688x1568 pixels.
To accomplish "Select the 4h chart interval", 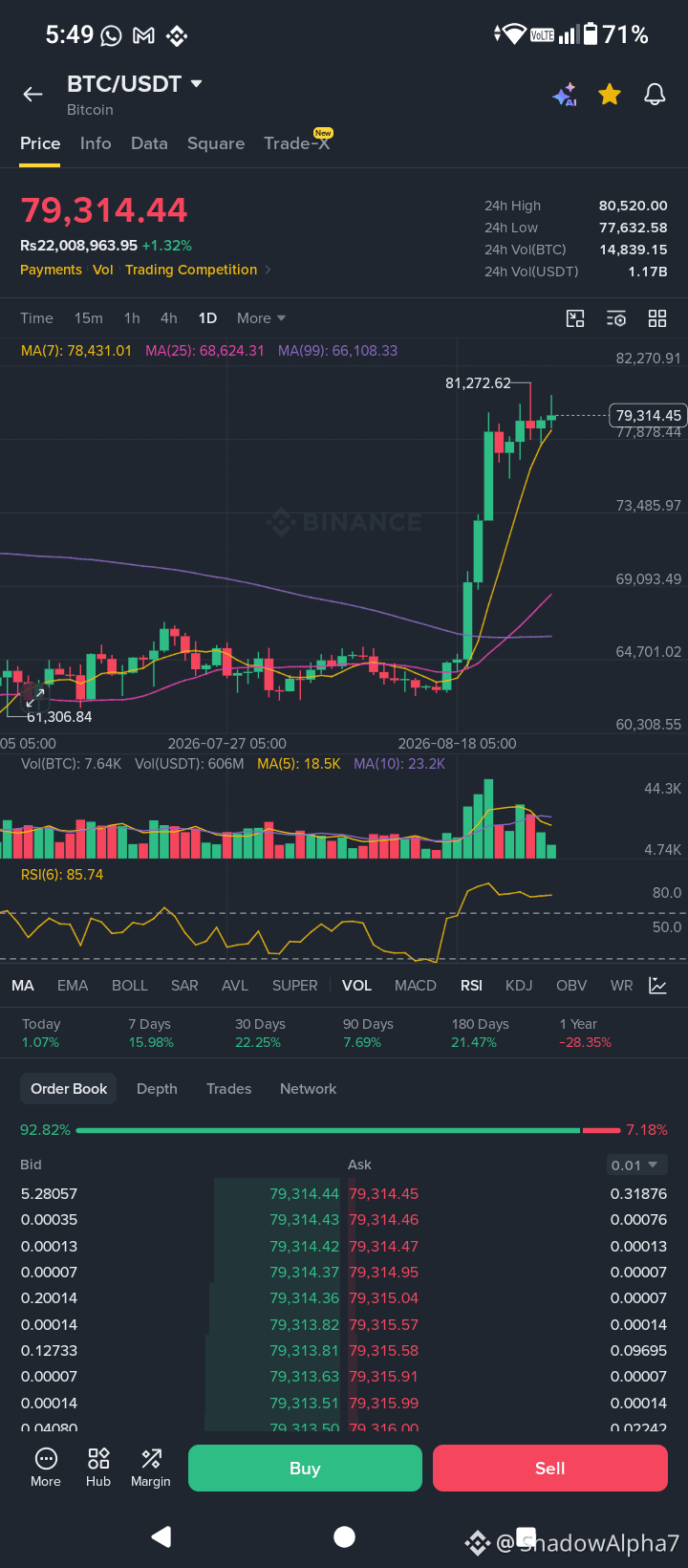I will pyautogui.click(x=169, y=318).
